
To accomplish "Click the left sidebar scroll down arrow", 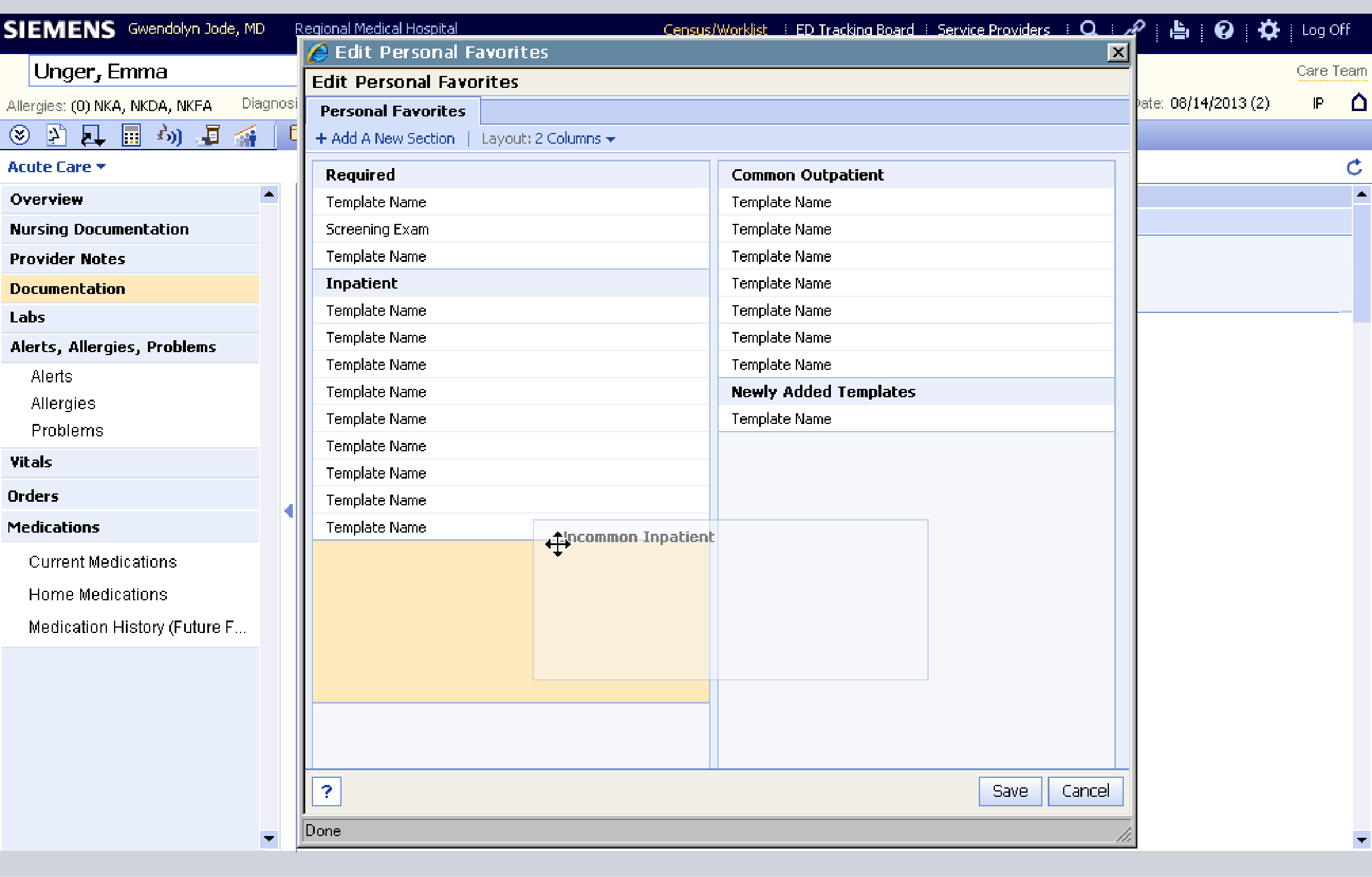I will 269,838.
